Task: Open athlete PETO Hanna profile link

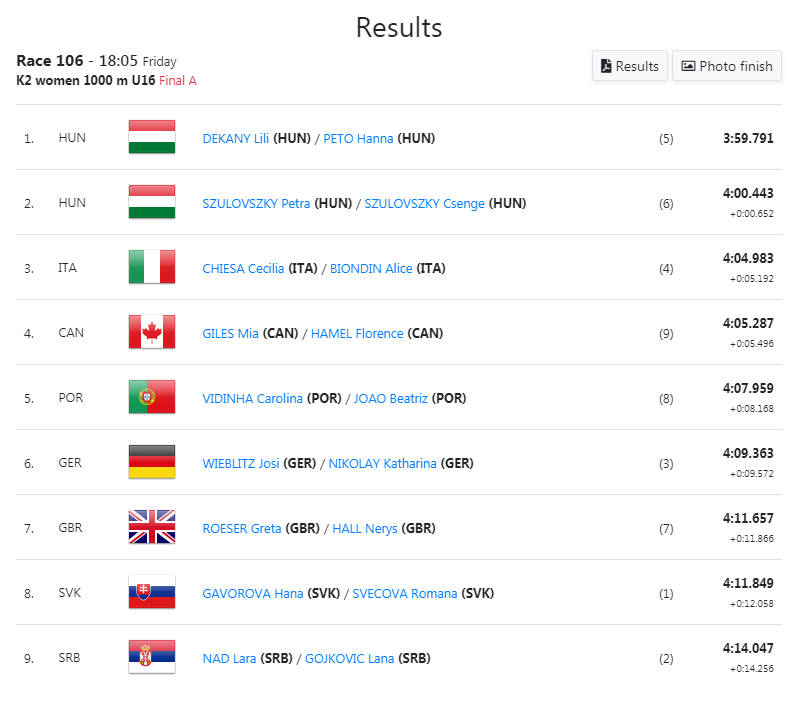Action: click(358, 139)
